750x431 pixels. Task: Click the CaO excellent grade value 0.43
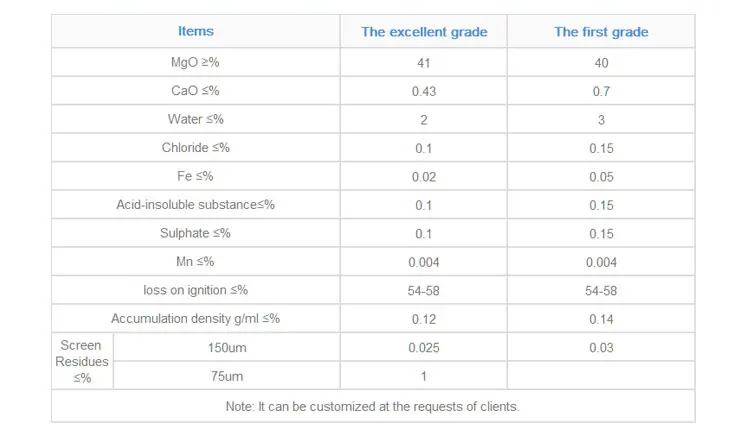point(424,91)
